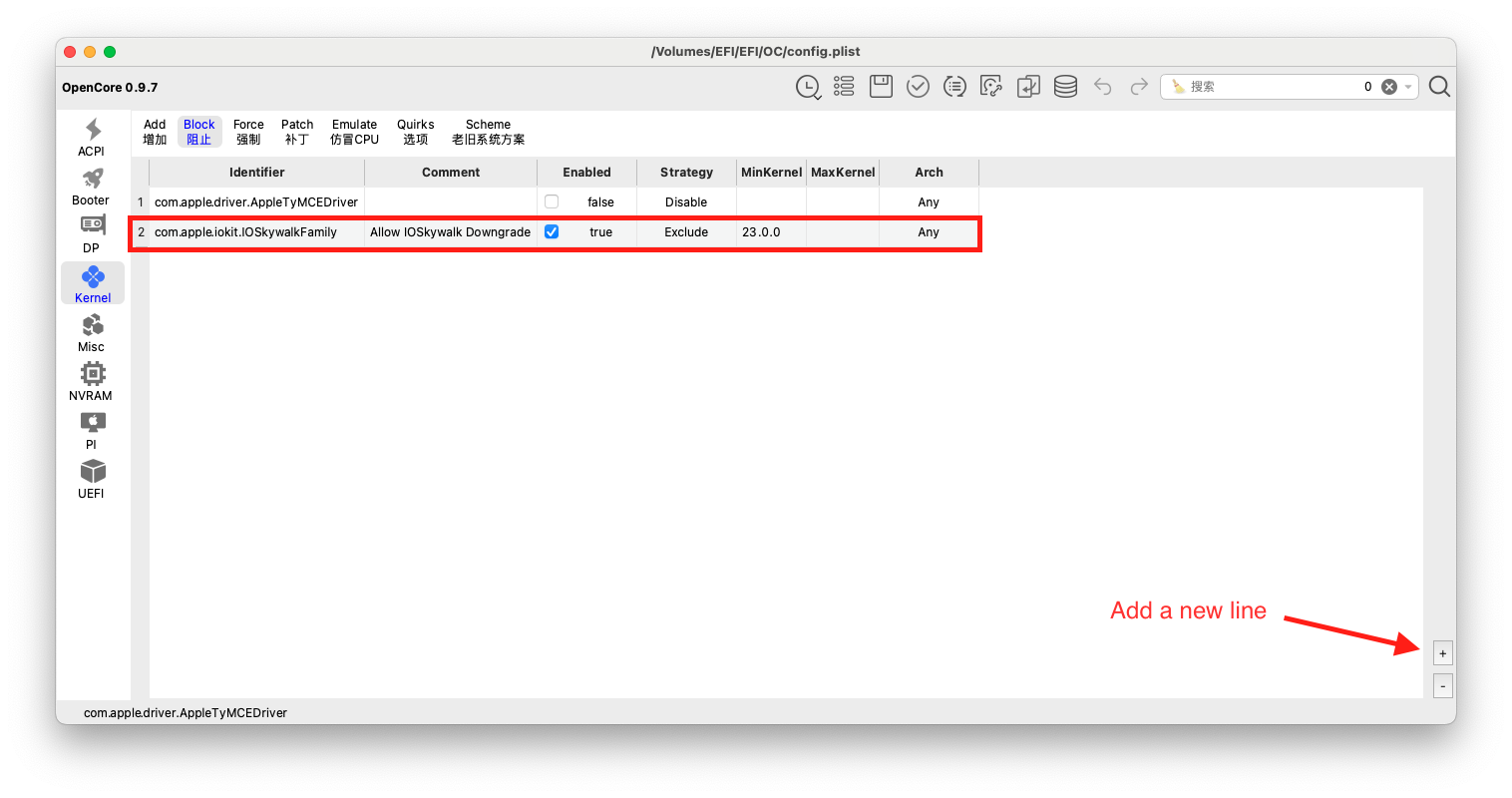Save config.plist with the floppy disk icon

(x=881, y=87)
